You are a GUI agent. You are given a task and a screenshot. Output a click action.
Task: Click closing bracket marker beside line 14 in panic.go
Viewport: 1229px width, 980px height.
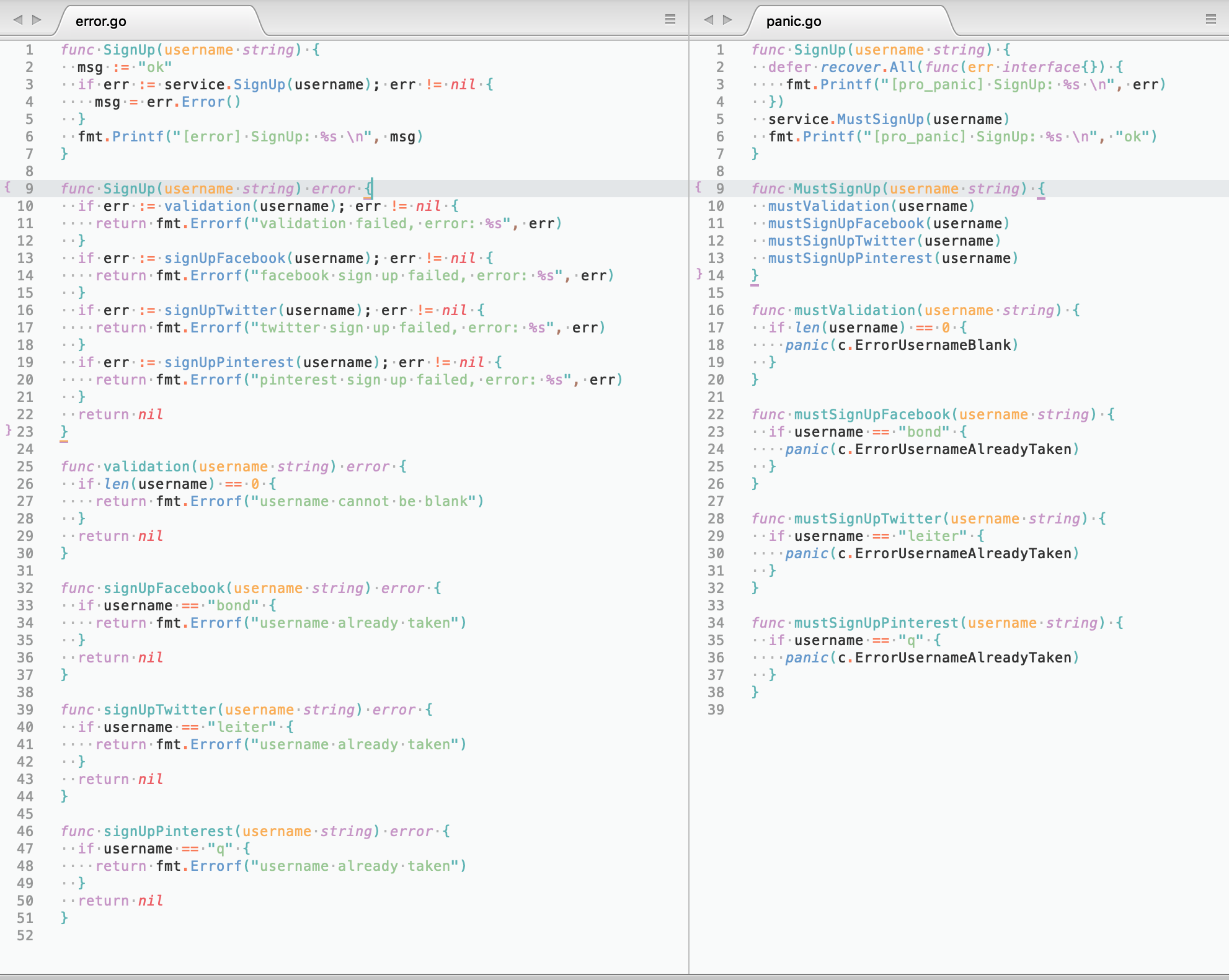(x=699, y=273)
